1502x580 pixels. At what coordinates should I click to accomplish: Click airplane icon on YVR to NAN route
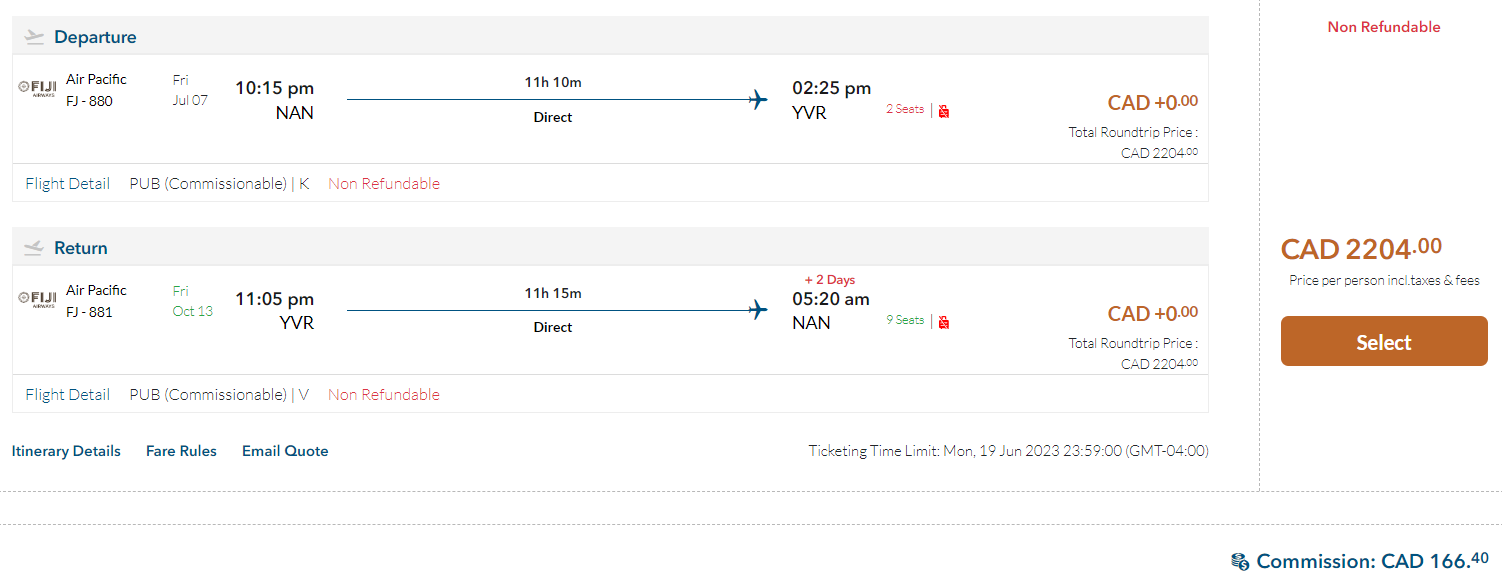click(758, 310)
